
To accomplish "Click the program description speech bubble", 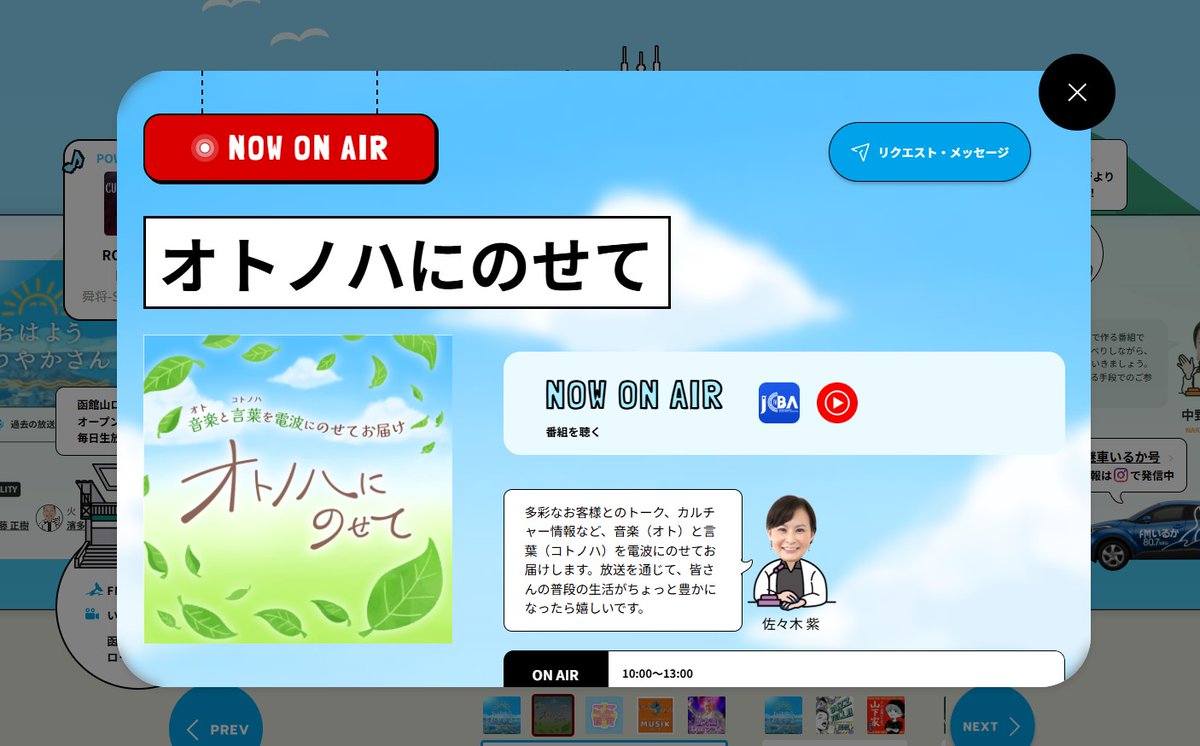I will pyautogui.click(x=623, y=560).
